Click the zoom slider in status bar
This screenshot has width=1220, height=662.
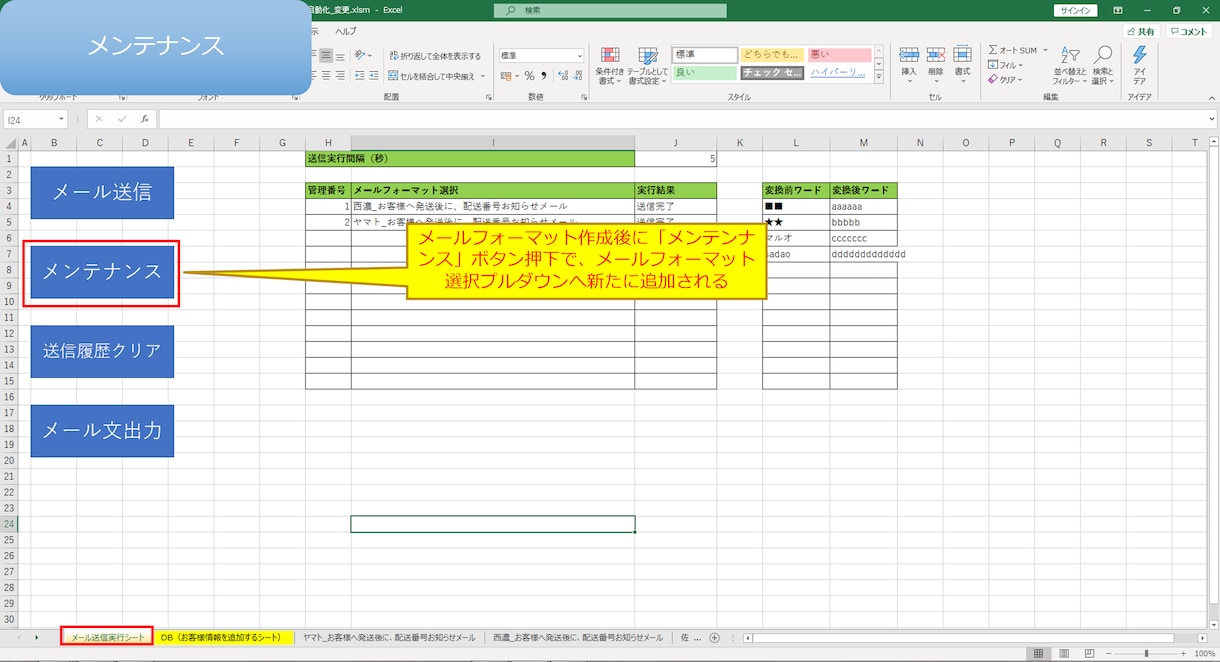[x=1146, y=653]
